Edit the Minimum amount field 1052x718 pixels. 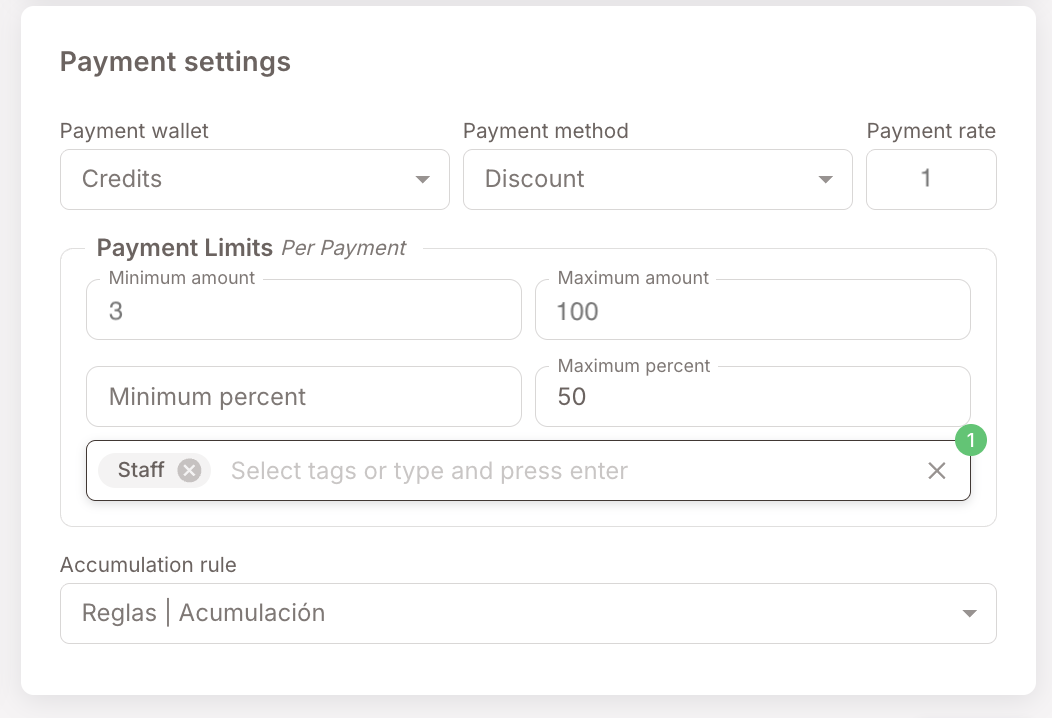click(x=304, y=310)
